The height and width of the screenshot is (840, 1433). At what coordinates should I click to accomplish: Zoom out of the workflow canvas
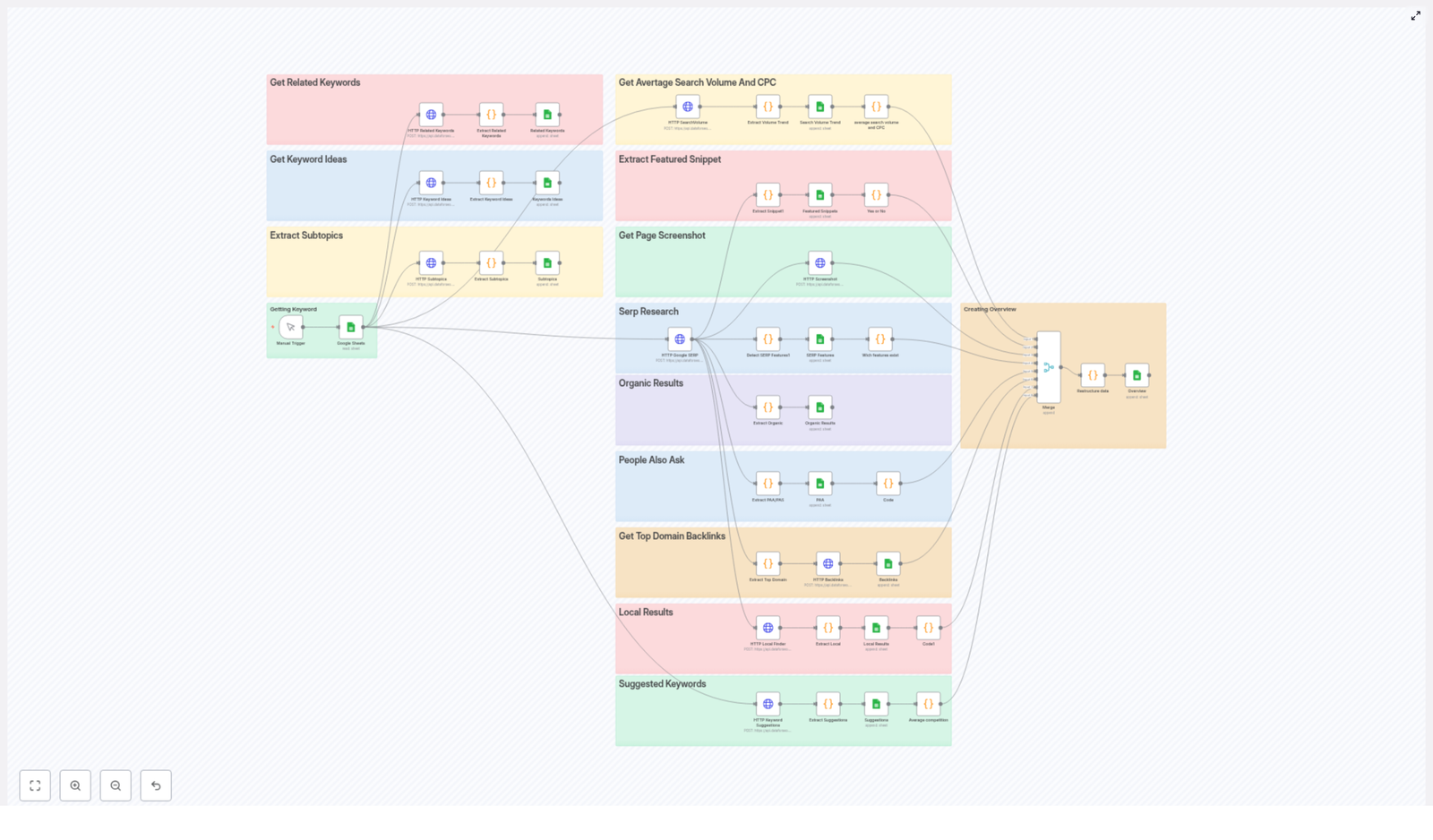116,785
